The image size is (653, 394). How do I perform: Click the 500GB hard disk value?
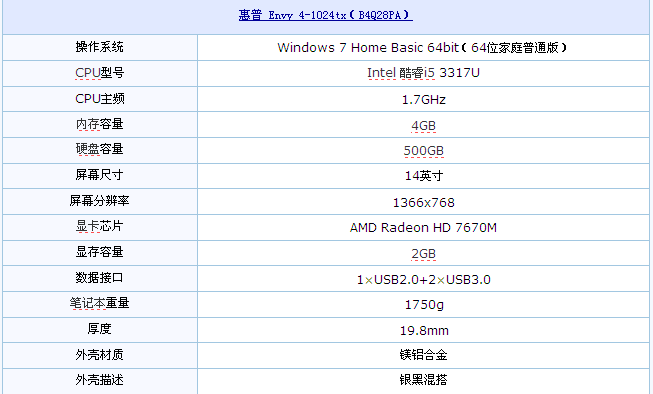[424, 151]
